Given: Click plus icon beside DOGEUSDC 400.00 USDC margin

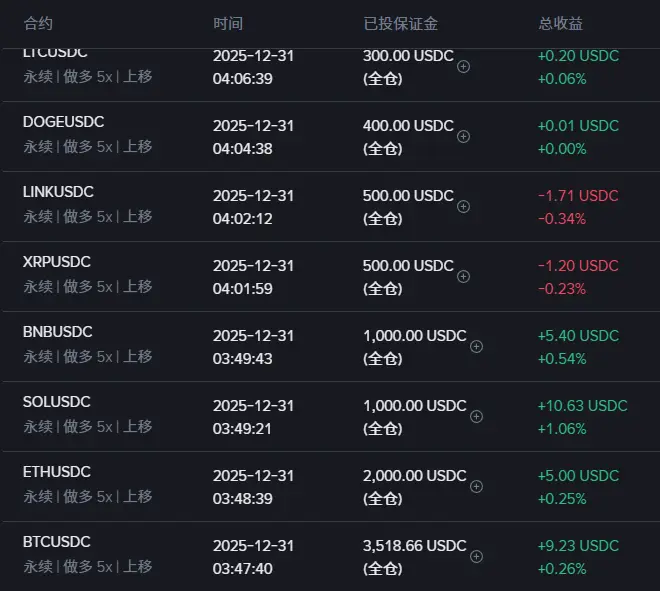Looking at the screenshot, I should point(463,137).
